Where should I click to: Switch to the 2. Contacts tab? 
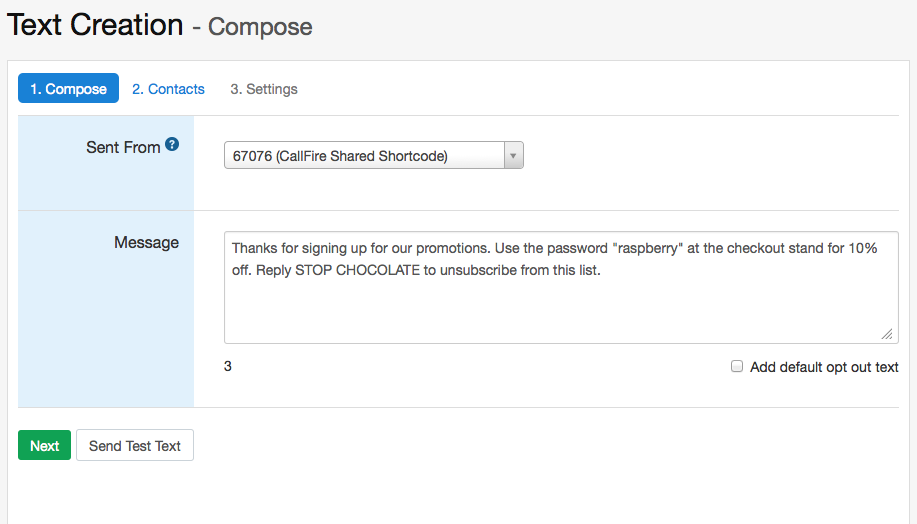pos(168,89)
